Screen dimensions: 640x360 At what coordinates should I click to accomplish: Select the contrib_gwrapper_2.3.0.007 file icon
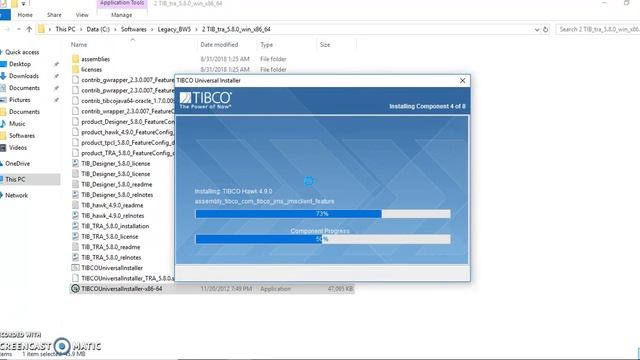pyautogui.click(x=75, y=80)
